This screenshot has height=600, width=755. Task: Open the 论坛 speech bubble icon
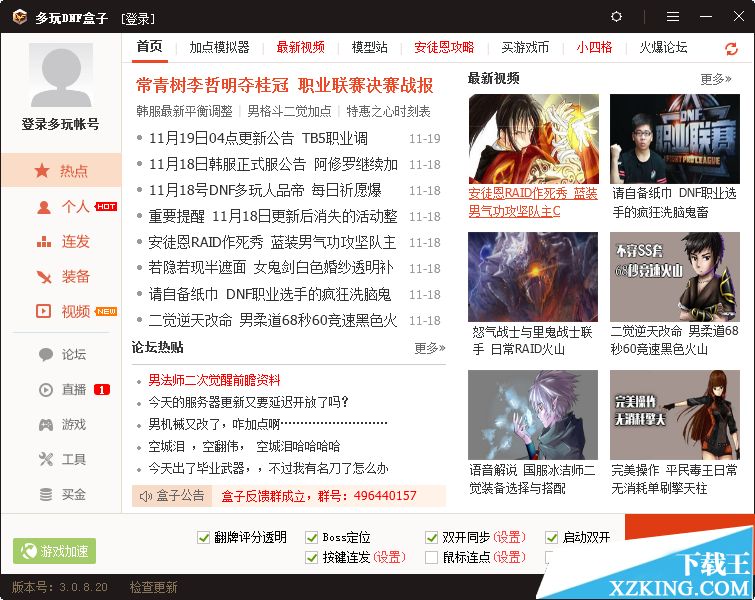coord(46,354)
